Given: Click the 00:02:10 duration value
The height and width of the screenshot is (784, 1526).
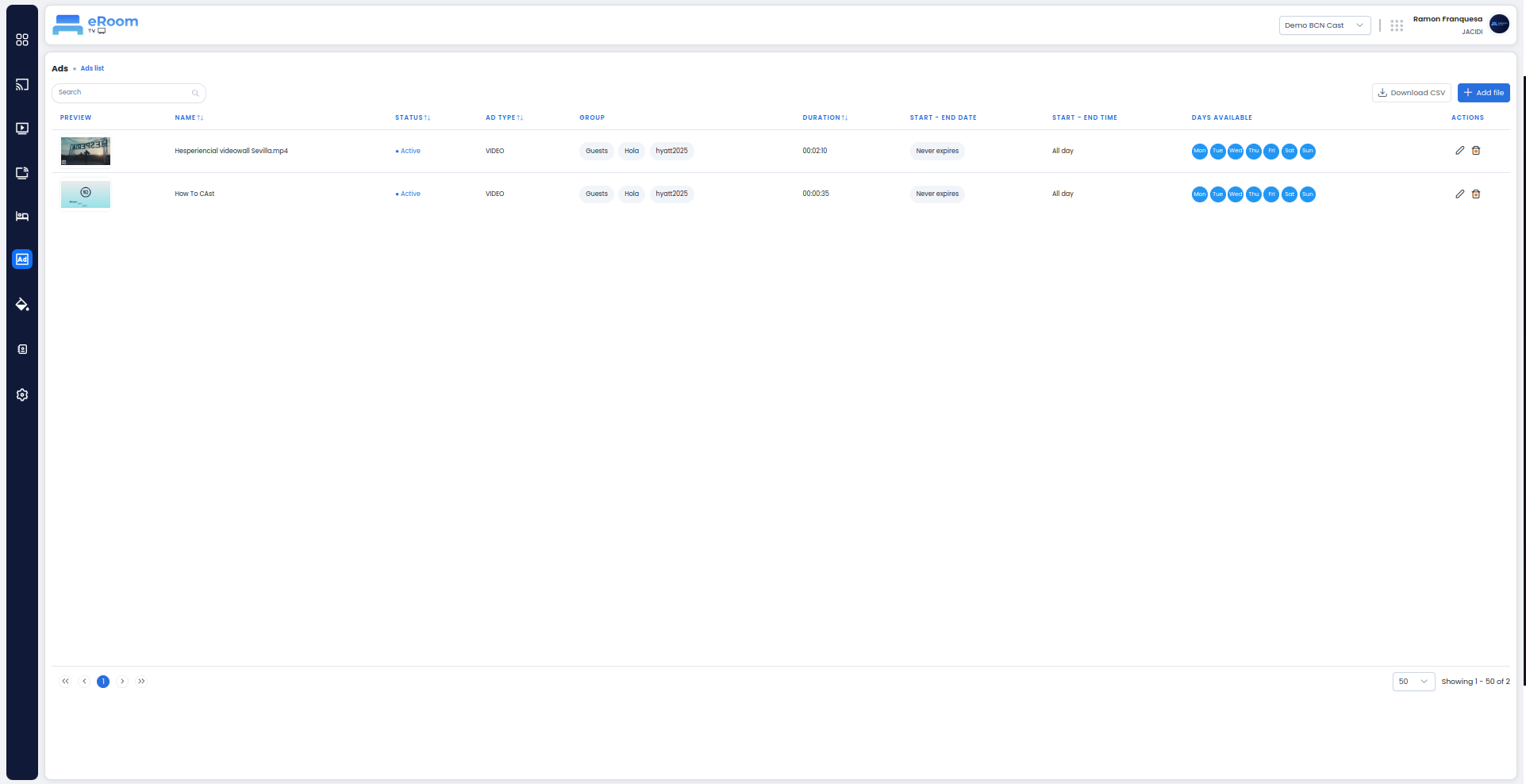Looking at the screenshot, I should click(815, 151).
